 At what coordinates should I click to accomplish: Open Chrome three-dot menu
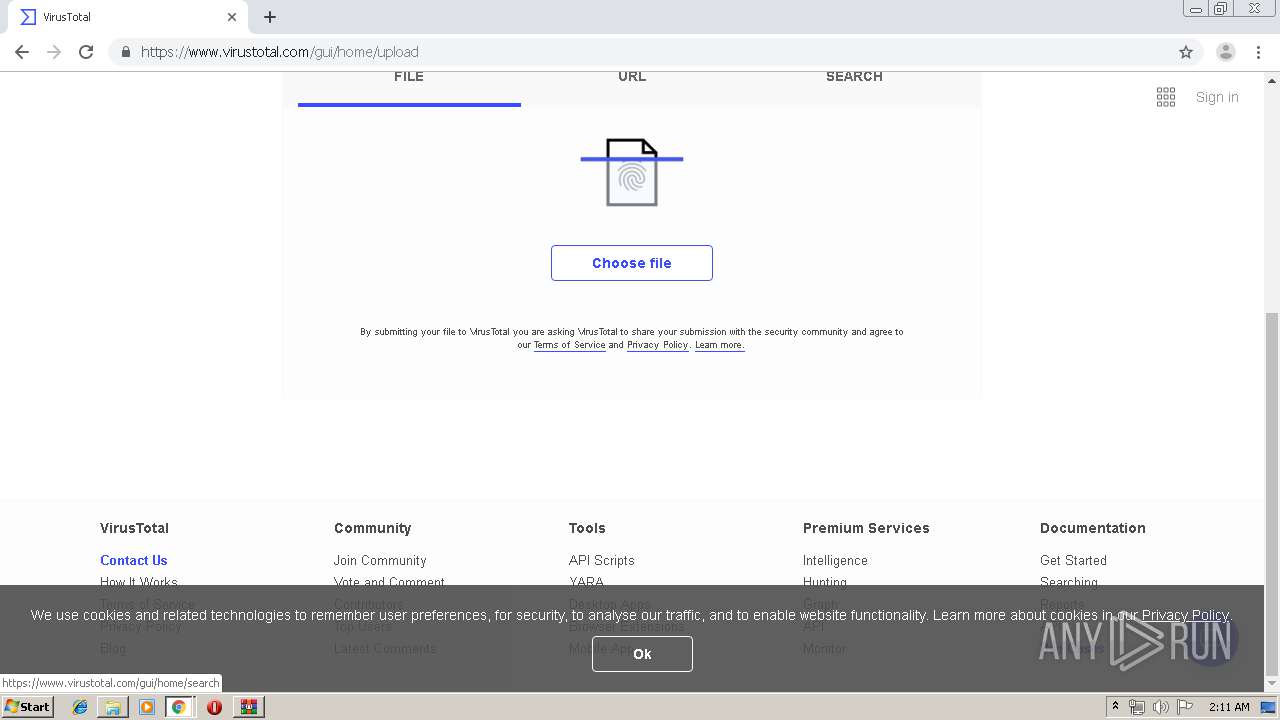[x=1259, y=52]
